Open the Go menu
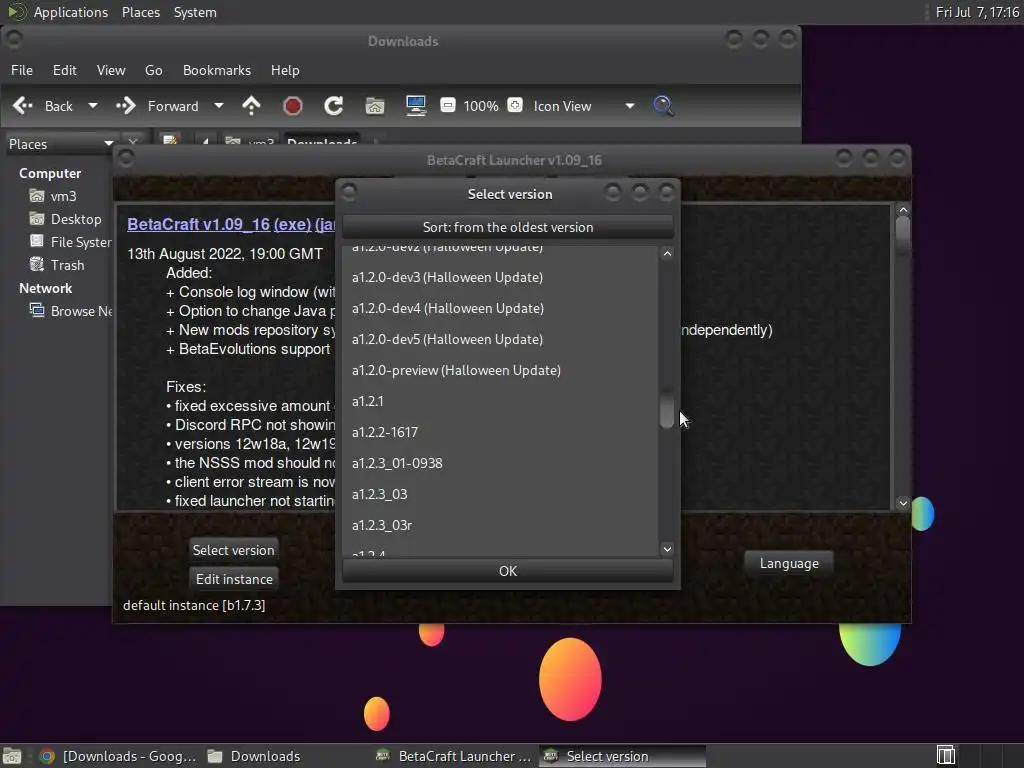Screen dimensions: 1024x768 pos(153,70)
